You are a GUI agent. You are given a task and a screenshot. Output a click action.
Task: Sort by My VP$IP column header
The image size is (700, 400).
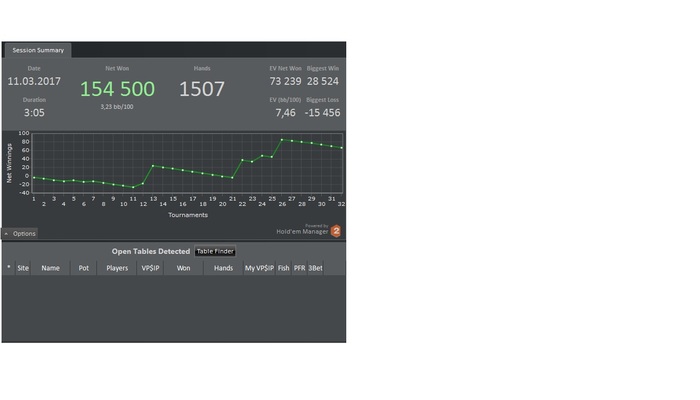pyautogui.click(x=259, y=268)
